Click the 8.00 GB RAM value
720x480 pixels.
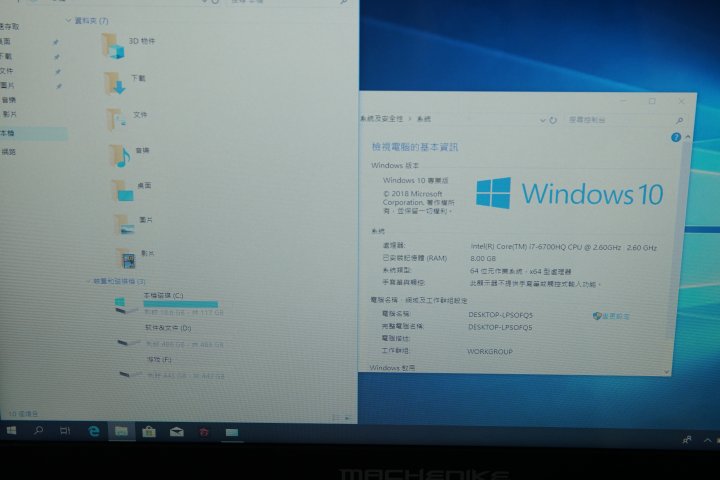[x=483, y=259]
